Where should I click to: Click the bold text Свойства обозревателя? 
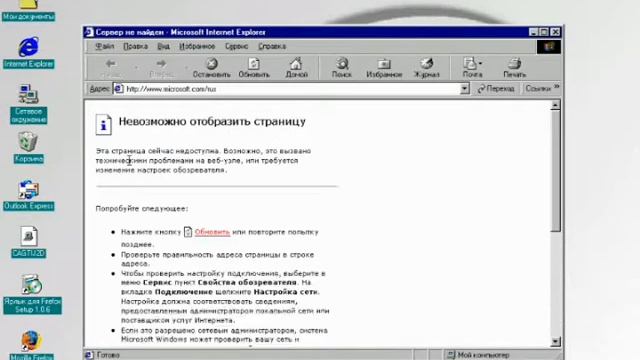point(247,282)
